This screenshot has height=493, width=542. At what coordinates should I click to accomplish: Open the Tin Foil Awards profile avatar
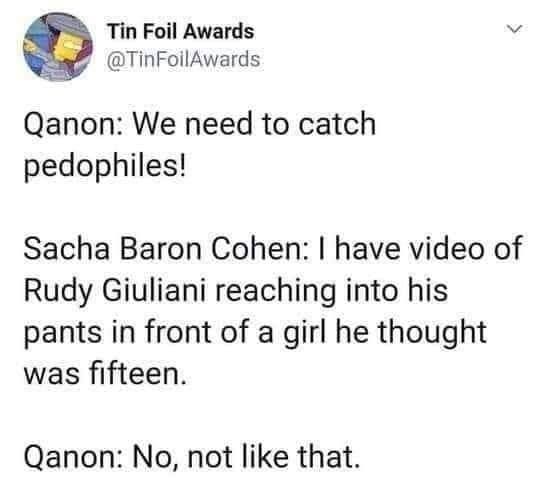[x=58, y=47]
